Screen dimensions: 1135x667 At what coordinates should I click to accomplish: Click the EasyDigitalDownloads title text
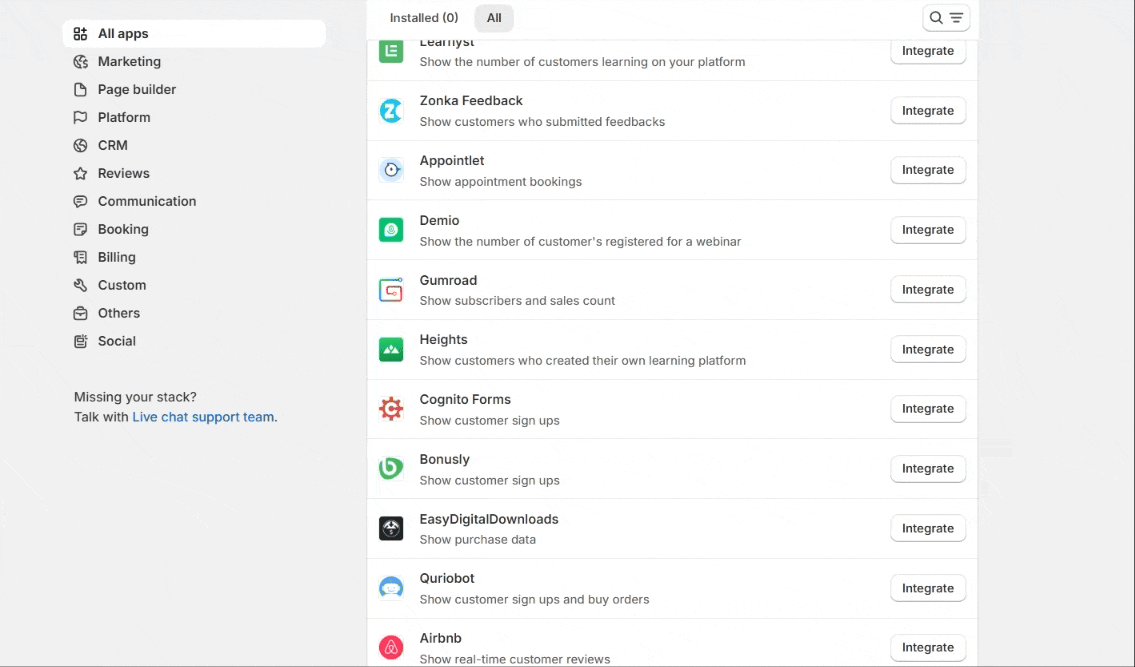489,519
